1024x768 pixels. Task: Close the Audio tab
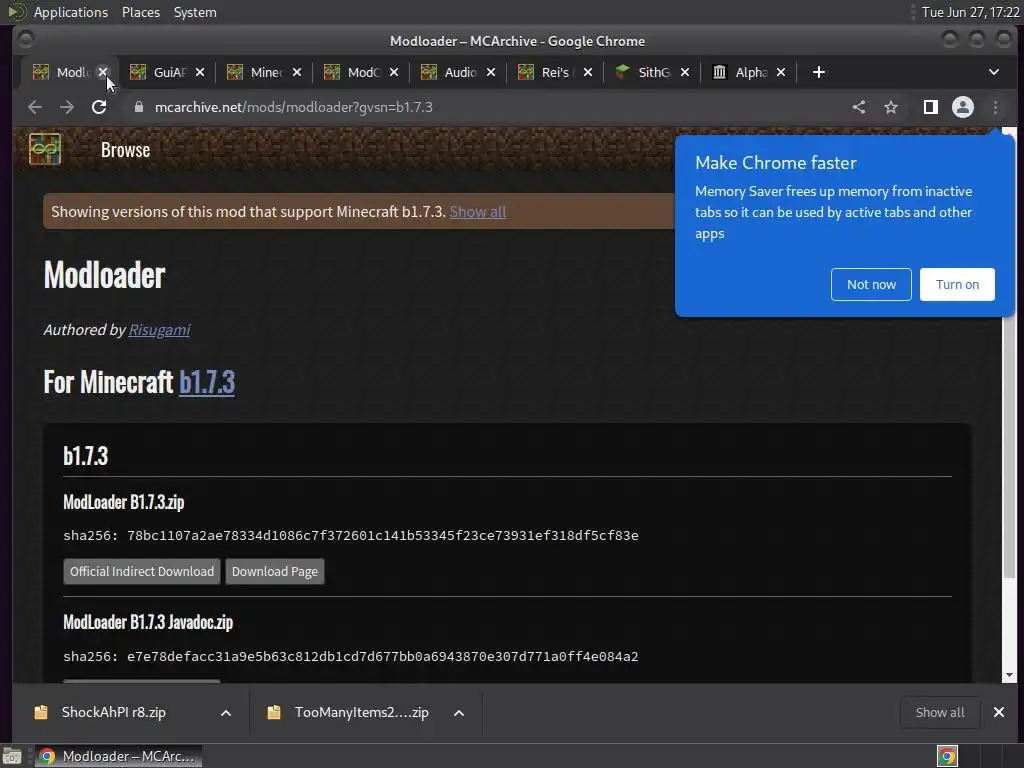[x=490, y=72]
